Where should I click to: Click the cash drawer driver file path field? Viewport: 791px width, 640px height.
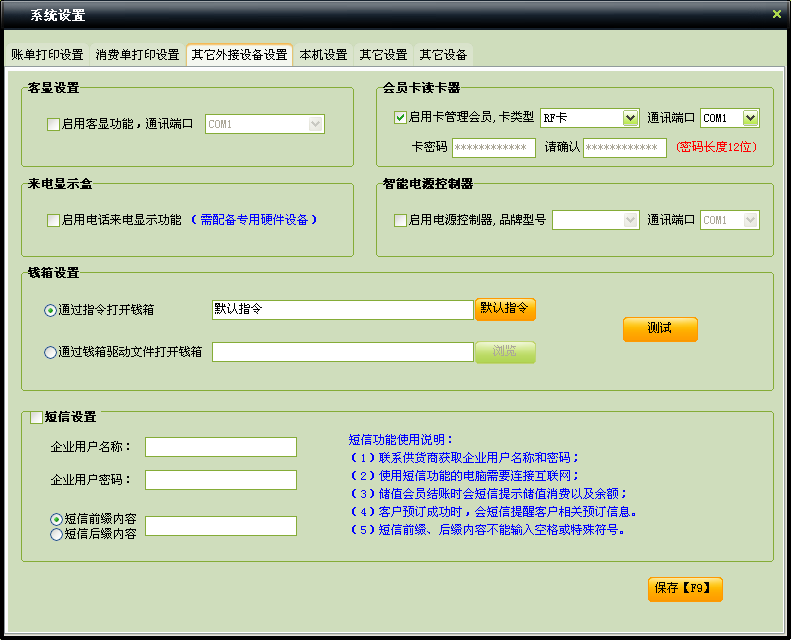[343, 352]
